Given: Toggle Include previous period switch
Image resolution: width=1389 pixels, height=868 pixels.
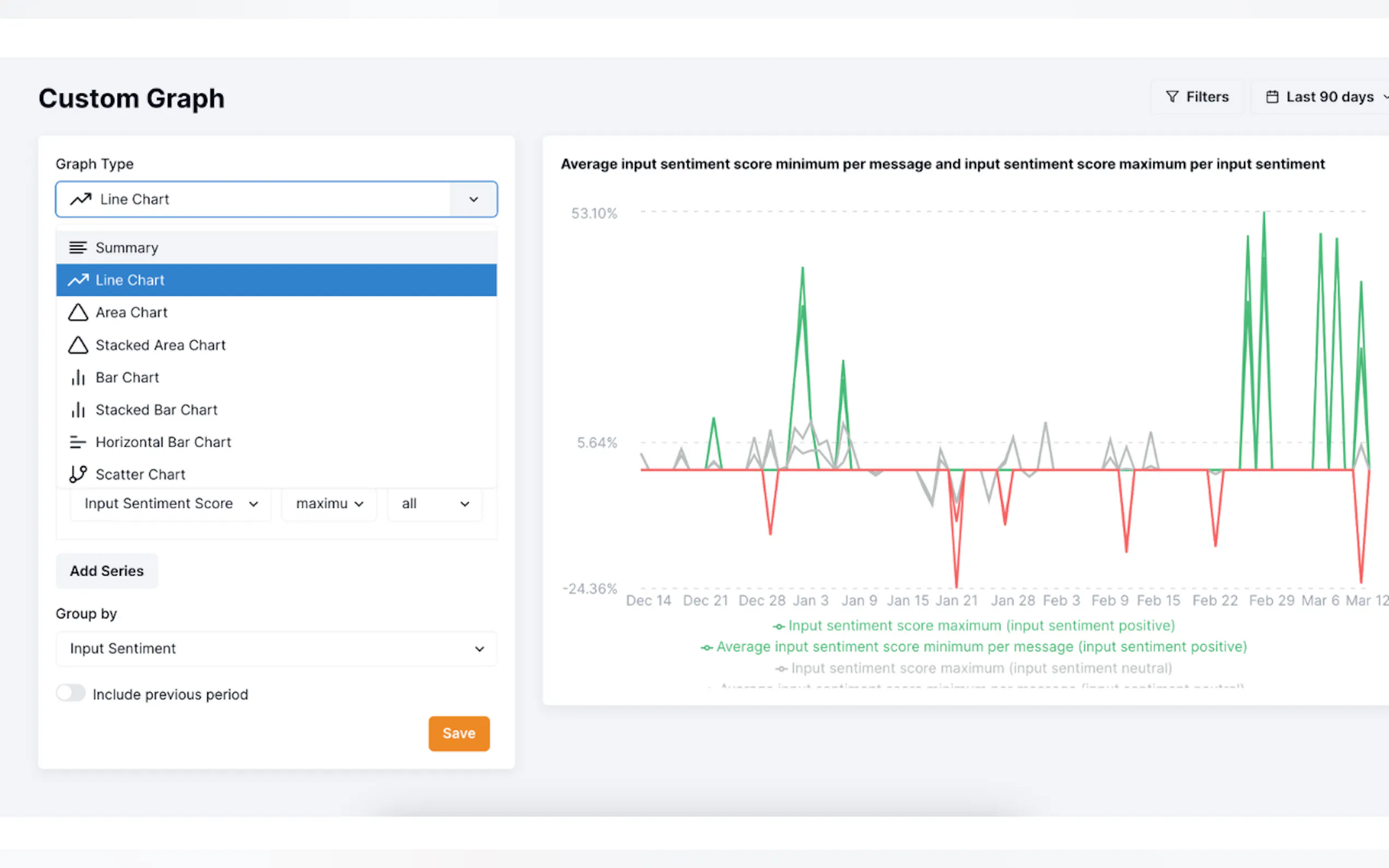Looking at the screenshot, I should click(71, 694).
